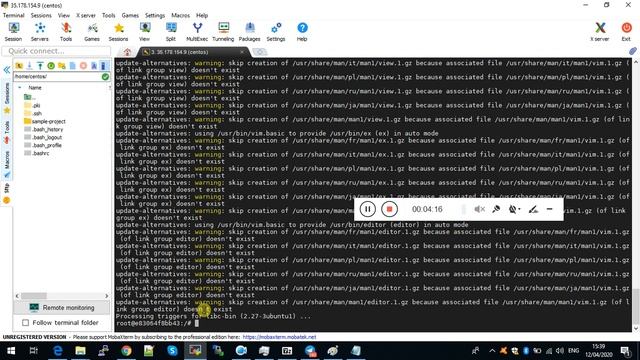Open the Macros menu
The width and height of the screenshot is (640, 360).
[x=180, y=15]
